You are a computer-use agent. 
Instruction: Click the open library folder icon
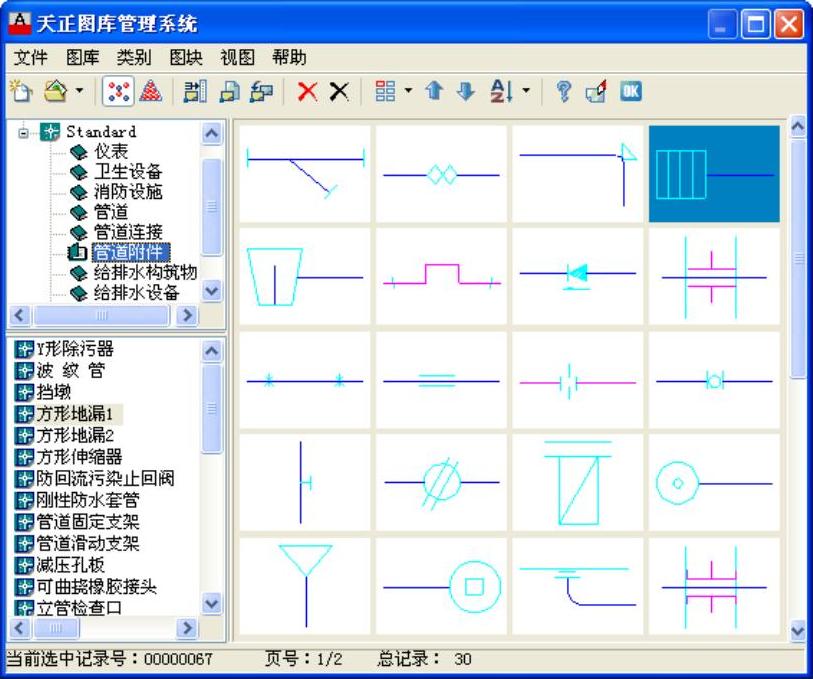click(x=55, y=91)
